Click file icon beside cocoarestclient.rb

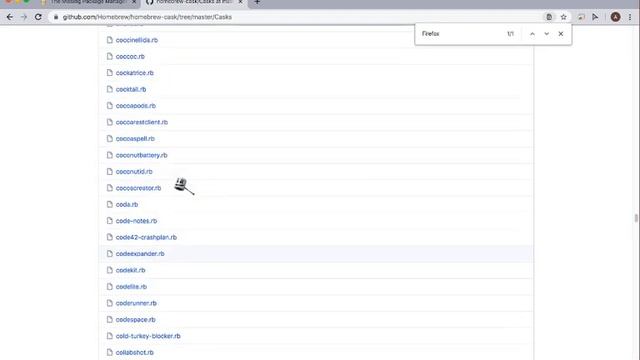109,122
